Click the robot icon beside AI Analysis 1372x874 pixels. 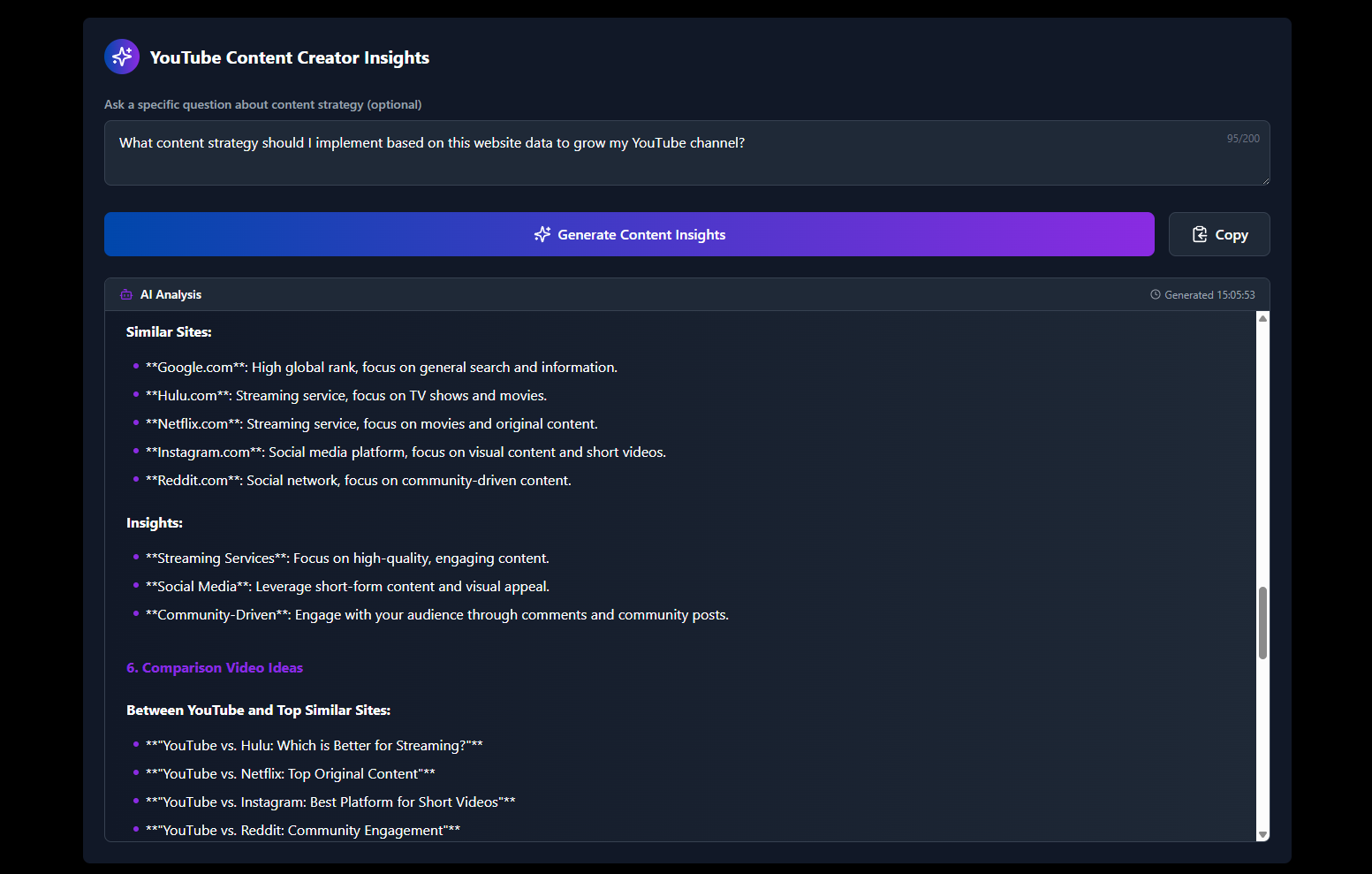(x=126, y=294)
